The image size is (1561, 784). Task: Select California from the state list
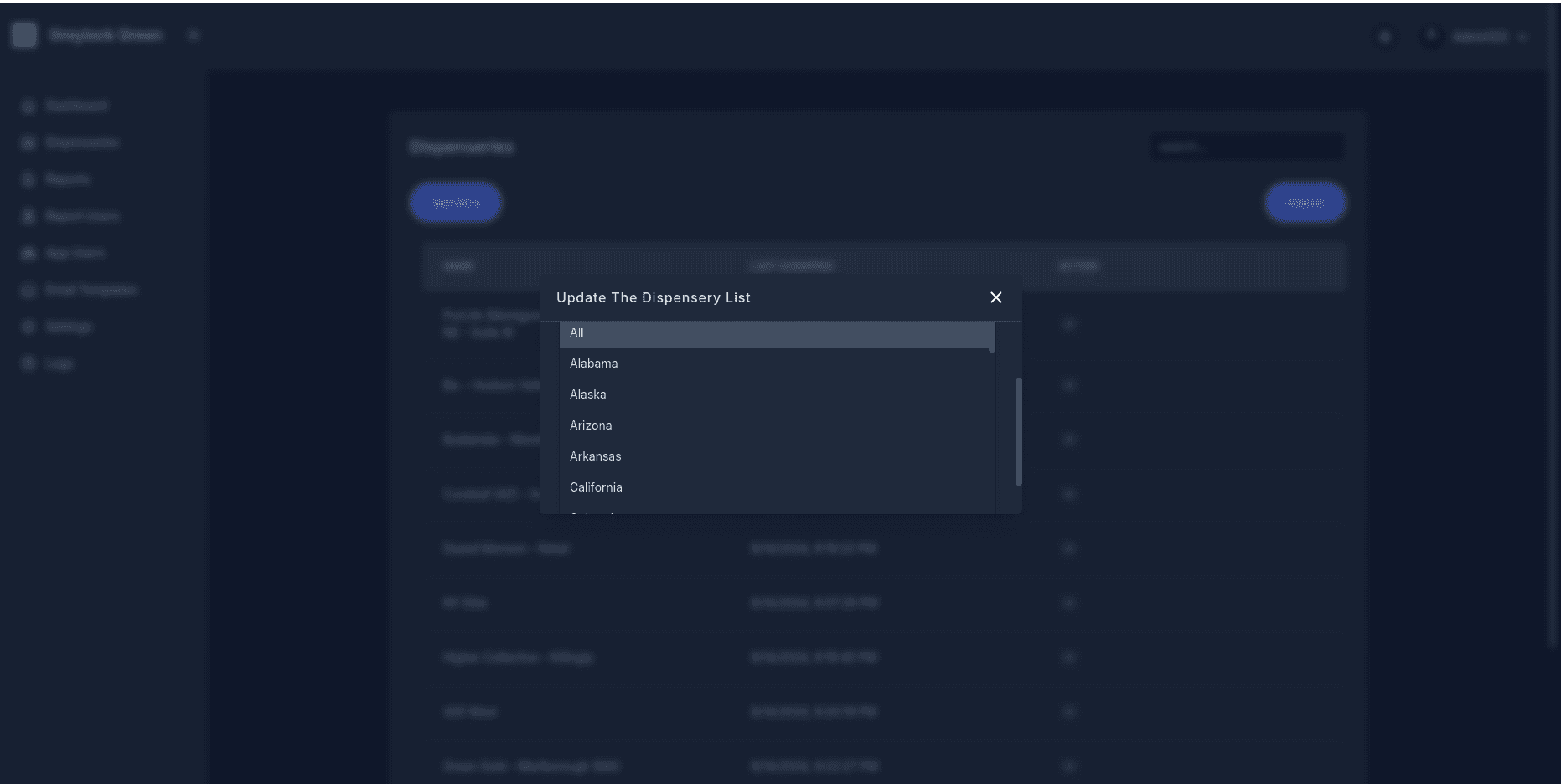pos(777,487)
